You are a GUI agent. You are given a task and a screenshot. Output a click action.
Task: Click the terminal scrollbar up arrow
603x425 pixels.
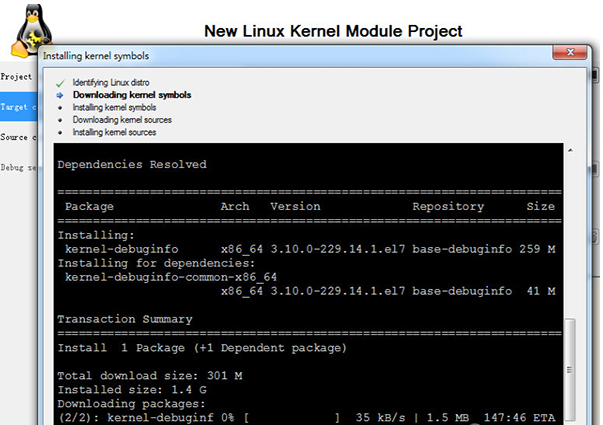pos(569,151)
